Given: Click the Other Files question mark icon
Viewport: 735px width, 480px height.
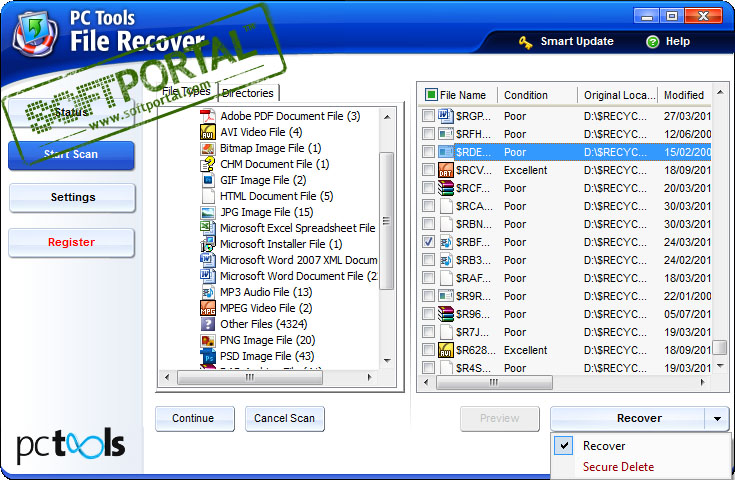Looking at the screenshot, I should (208, 324).
